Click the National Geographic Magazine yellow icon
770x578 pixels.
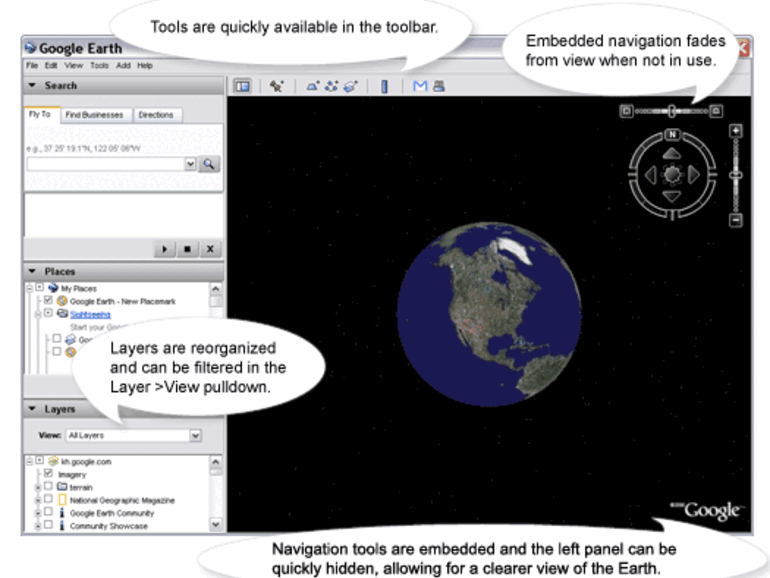pos(62,500)
